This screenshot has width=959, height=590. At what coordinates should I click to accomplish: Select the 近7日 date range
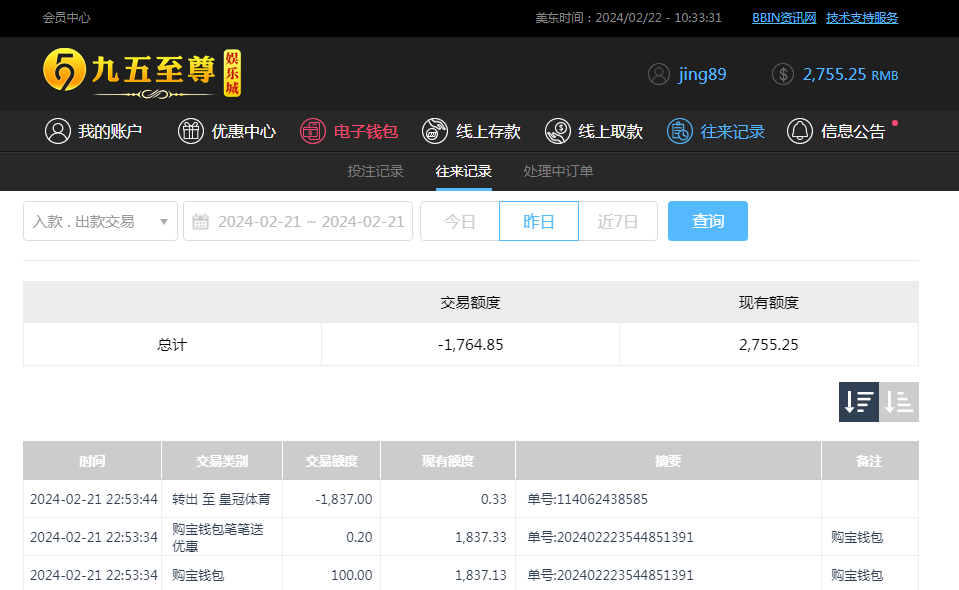pos(618,222)
